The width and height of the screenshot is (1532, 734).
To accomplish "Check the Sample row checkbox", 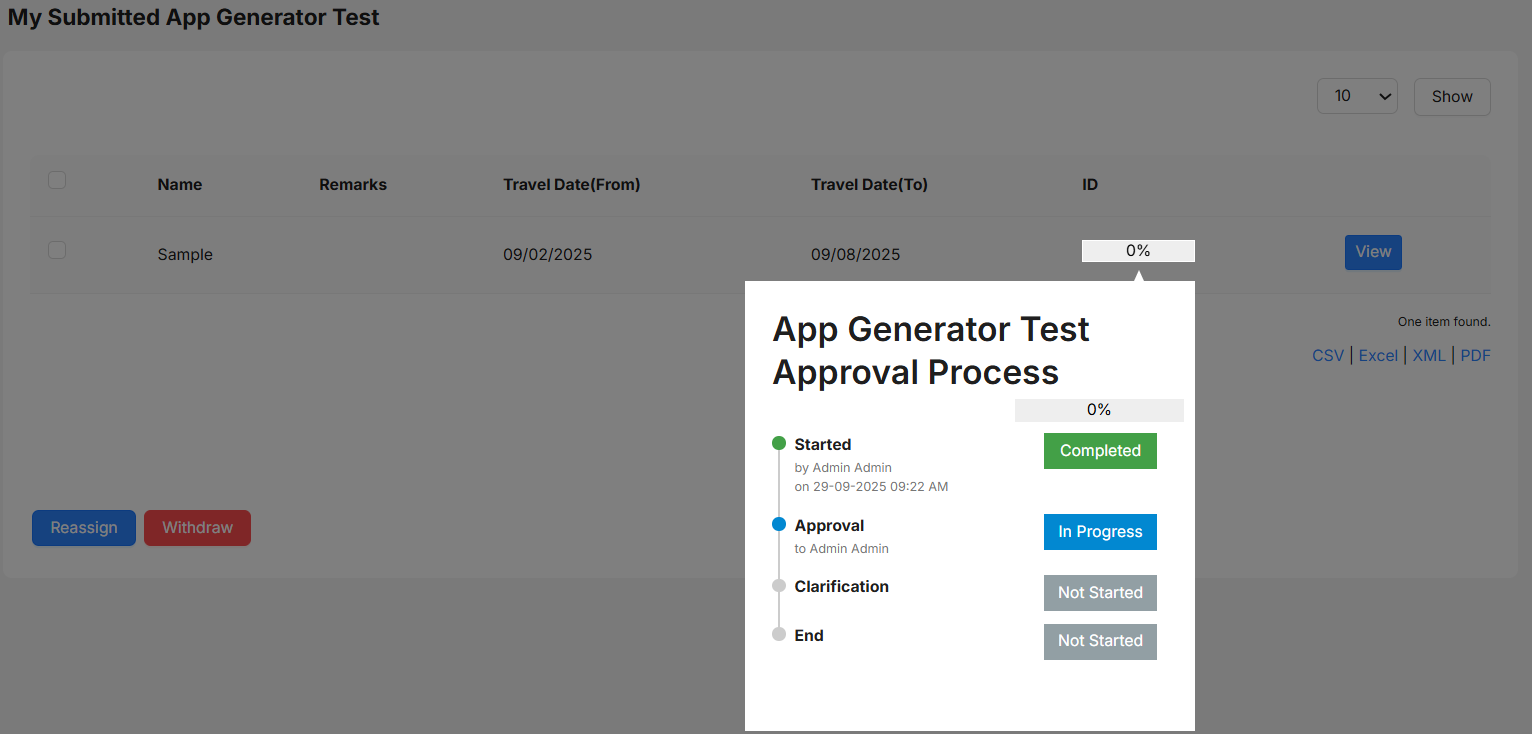I will coord(57,250).
